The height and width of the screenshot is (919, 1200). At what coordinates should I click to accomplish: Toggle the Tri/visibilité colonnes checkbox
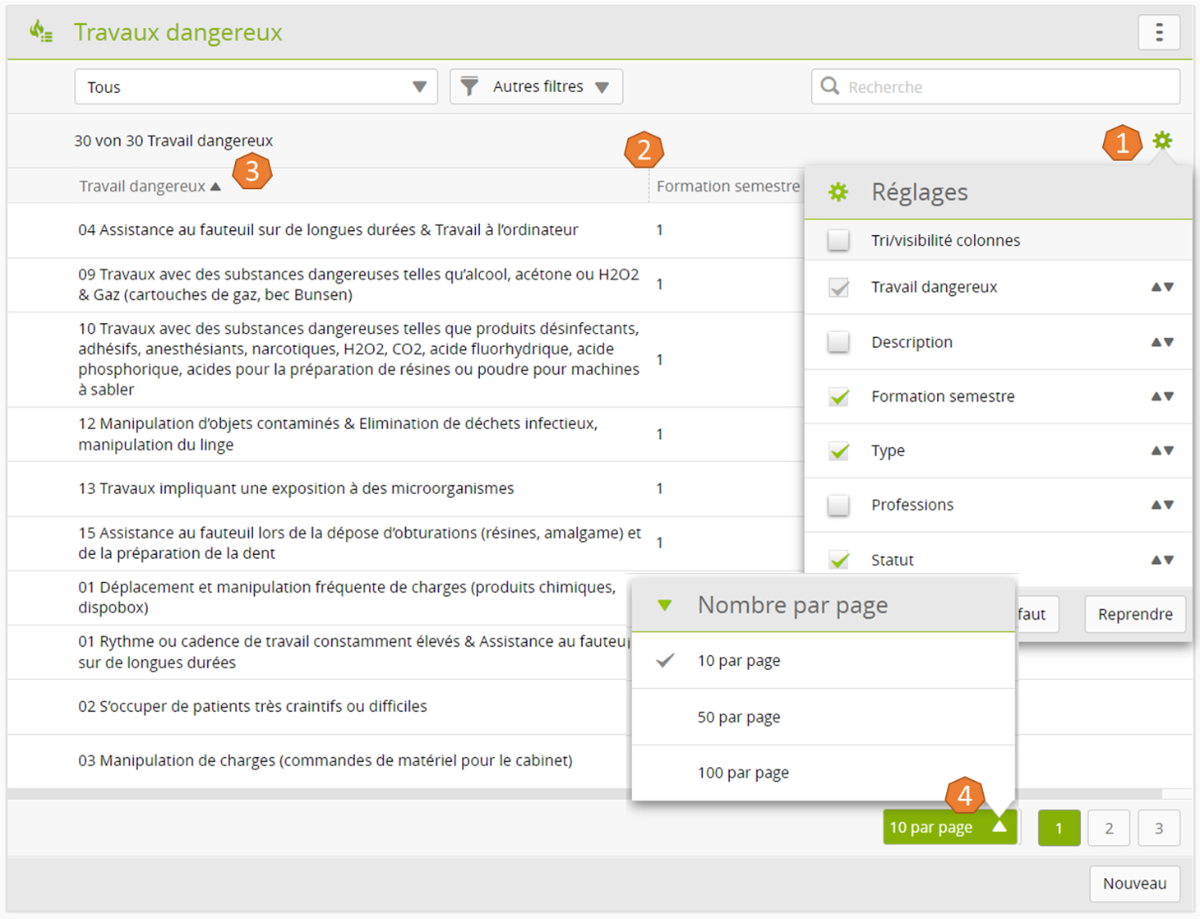[839, 241]
